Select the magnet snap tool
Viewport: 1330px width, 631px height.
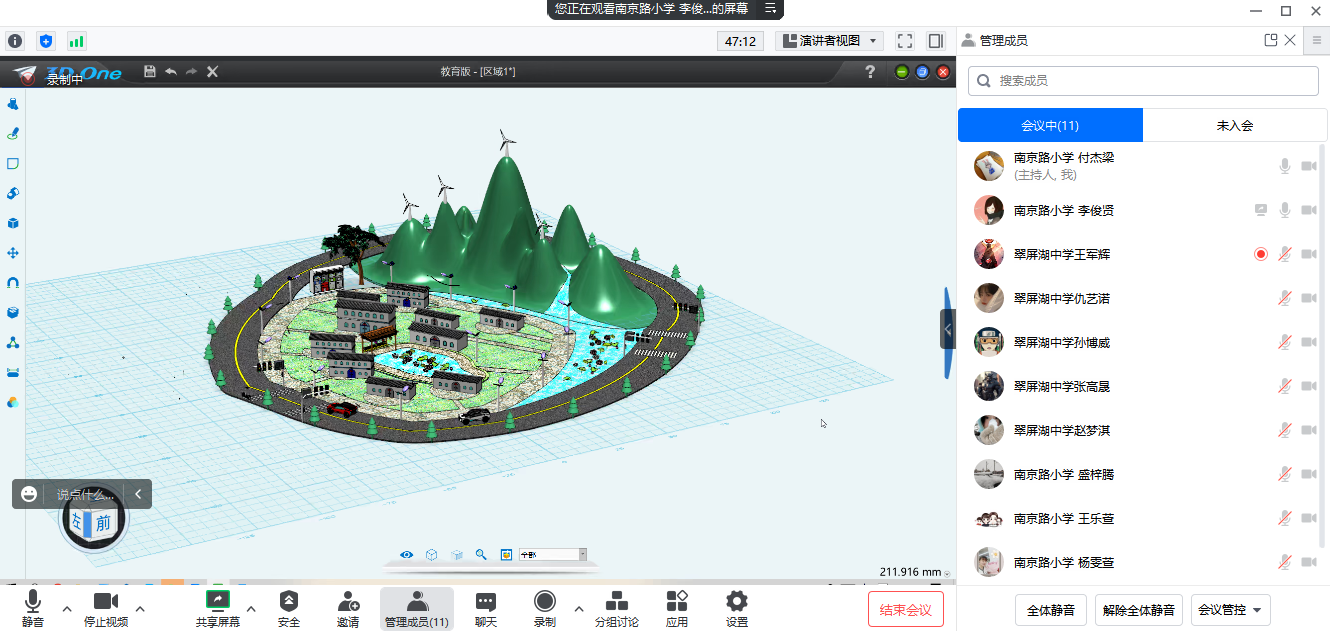coord(13,283)
